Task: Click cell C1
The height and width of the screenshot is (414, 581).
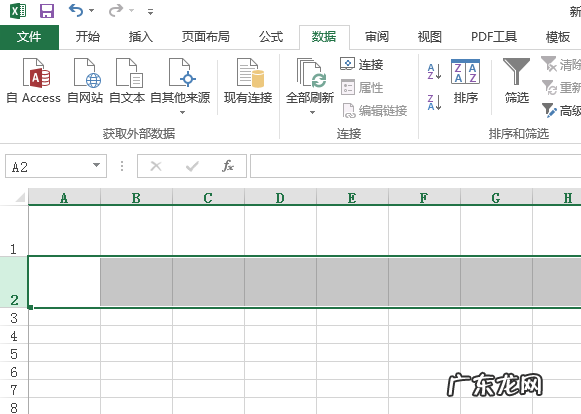Action: [x=208, y=231]
